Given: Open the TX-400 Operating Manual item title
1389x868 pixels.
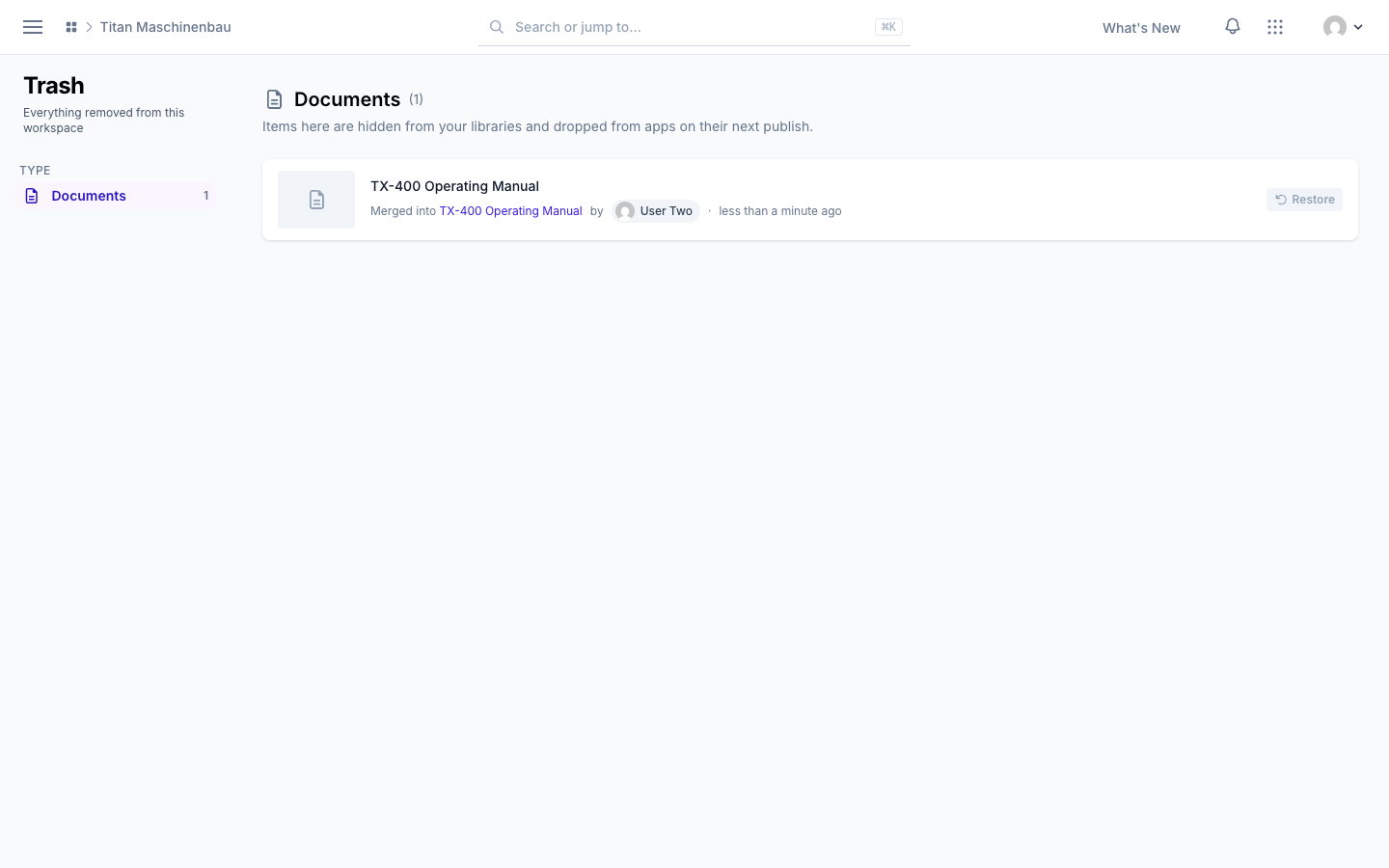Looking at the screenshot, I should [454, 186].
